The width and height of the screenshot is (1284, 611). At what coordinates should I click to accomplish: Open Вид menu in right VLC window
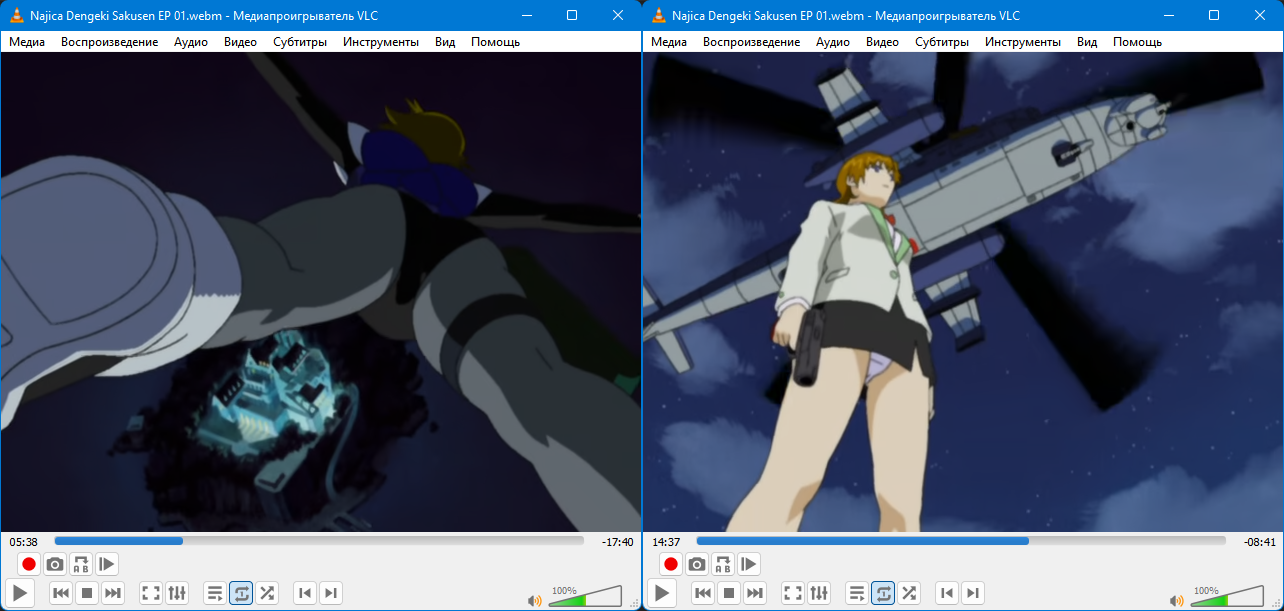1087,42
